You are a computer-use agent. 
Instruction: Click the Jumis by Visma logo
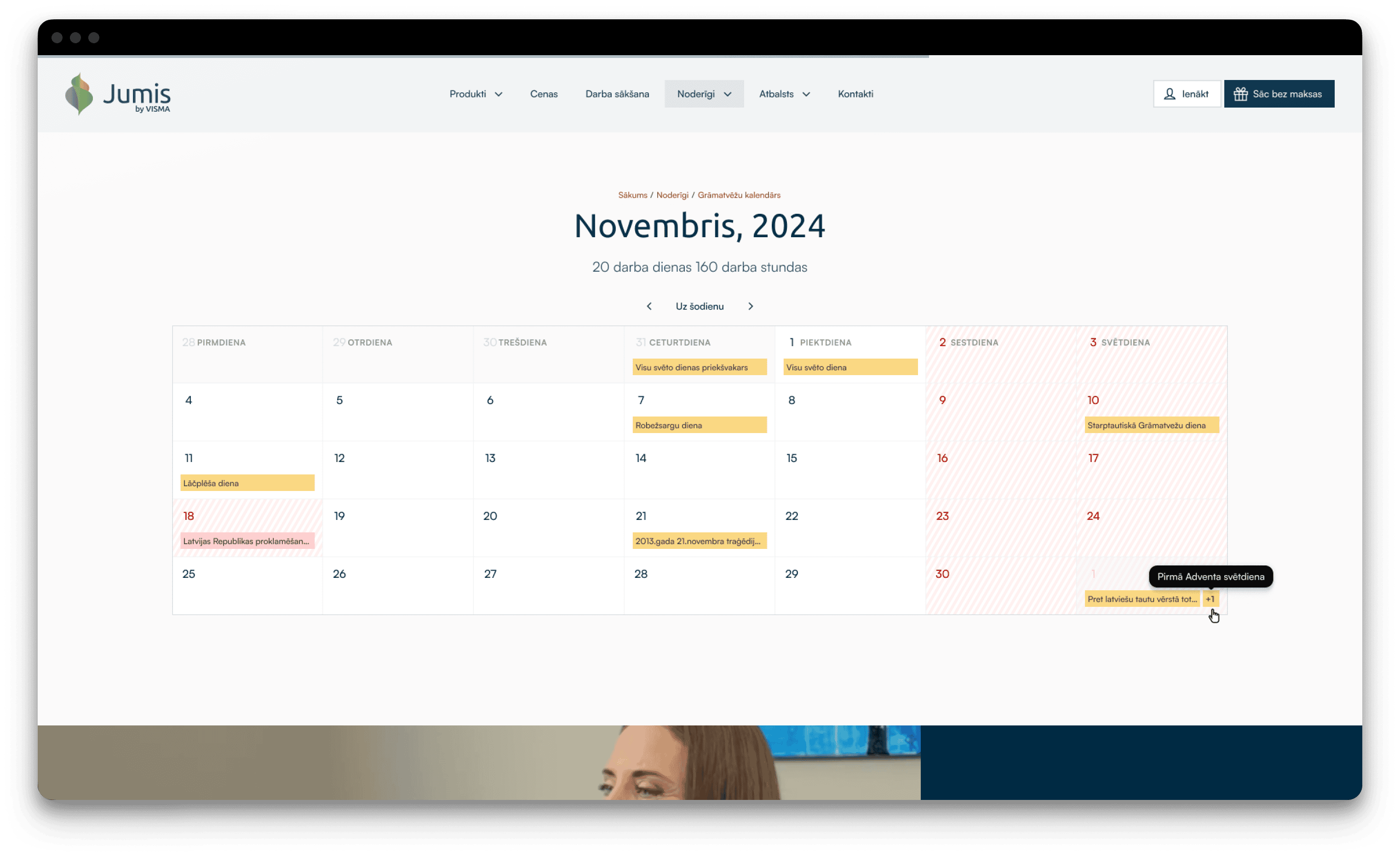[x=118, y=94]
